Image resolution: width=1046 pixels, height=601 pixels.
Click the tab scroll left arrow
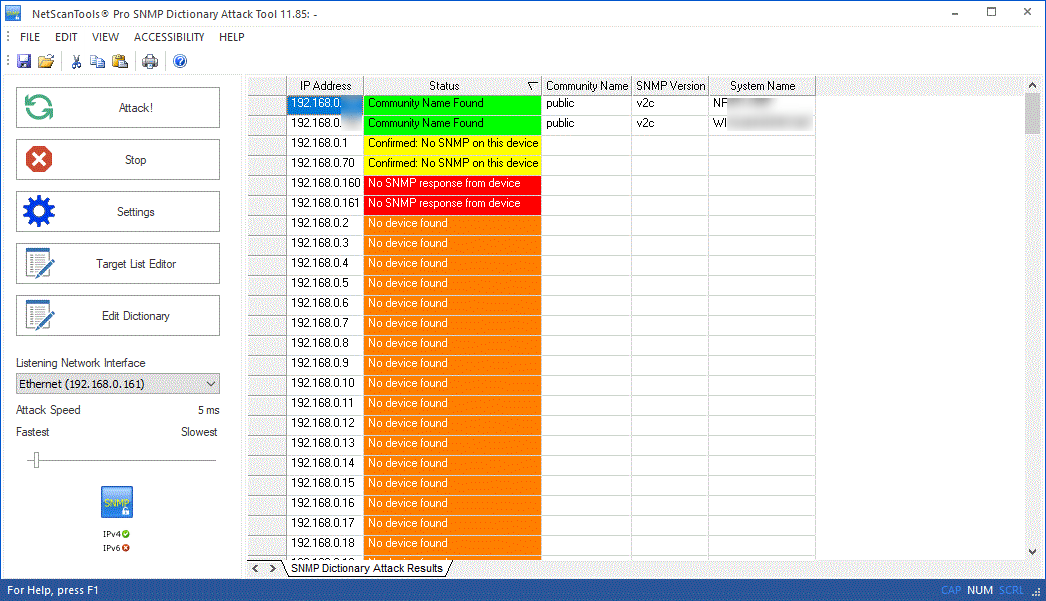[255, 568]
